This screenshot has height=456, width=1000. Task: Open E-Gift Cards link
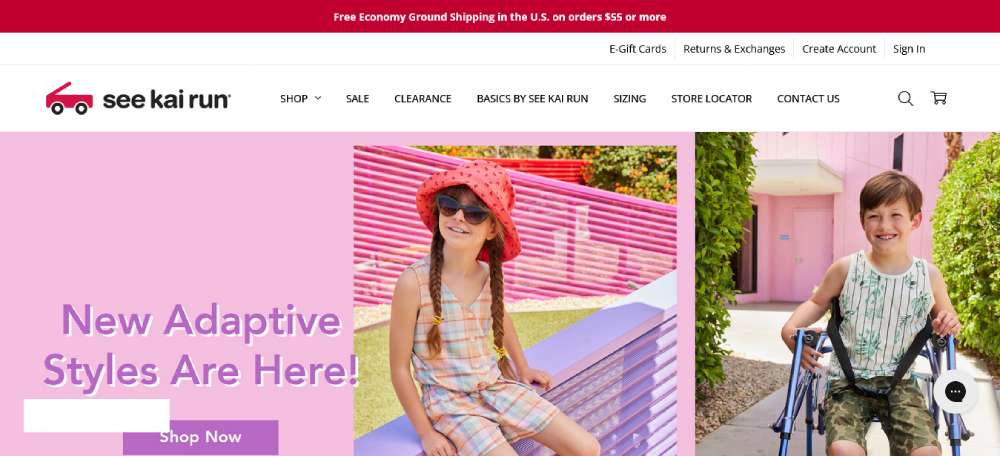638,49
